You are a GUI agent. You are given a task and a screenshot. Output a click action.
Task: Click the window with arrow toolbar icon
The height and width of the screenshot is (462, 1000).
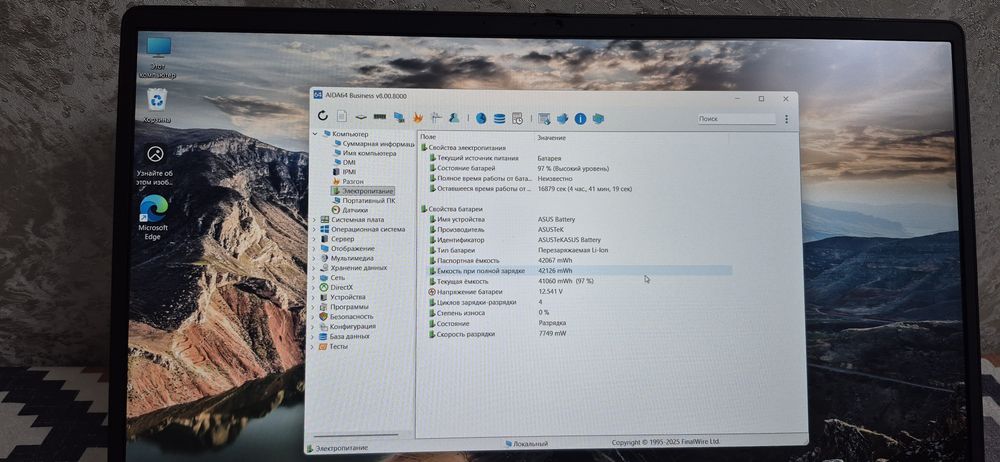coord(543,119)
